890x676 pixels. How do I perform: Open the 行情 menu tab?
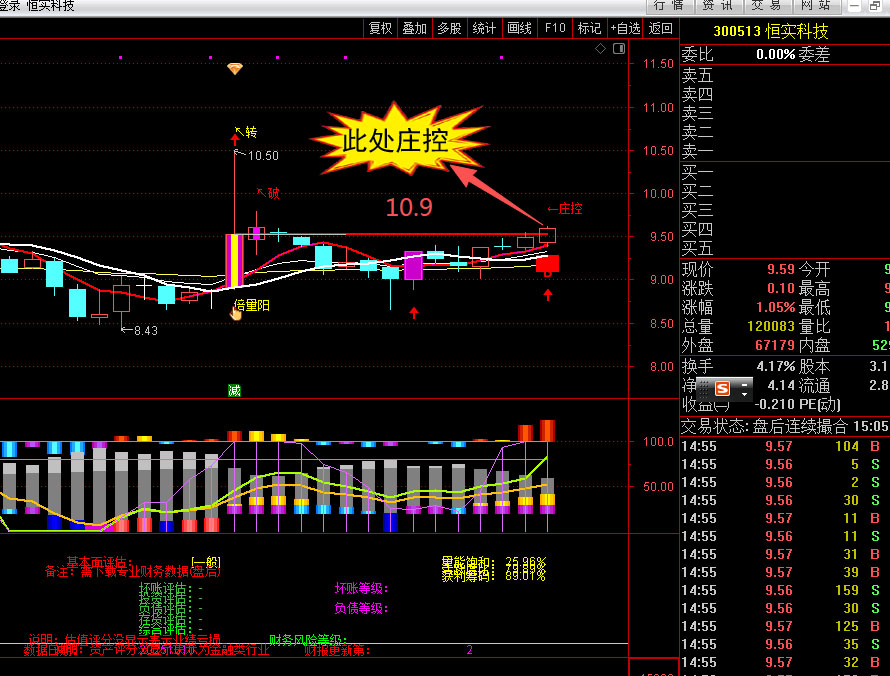click(x=668, y=6)
